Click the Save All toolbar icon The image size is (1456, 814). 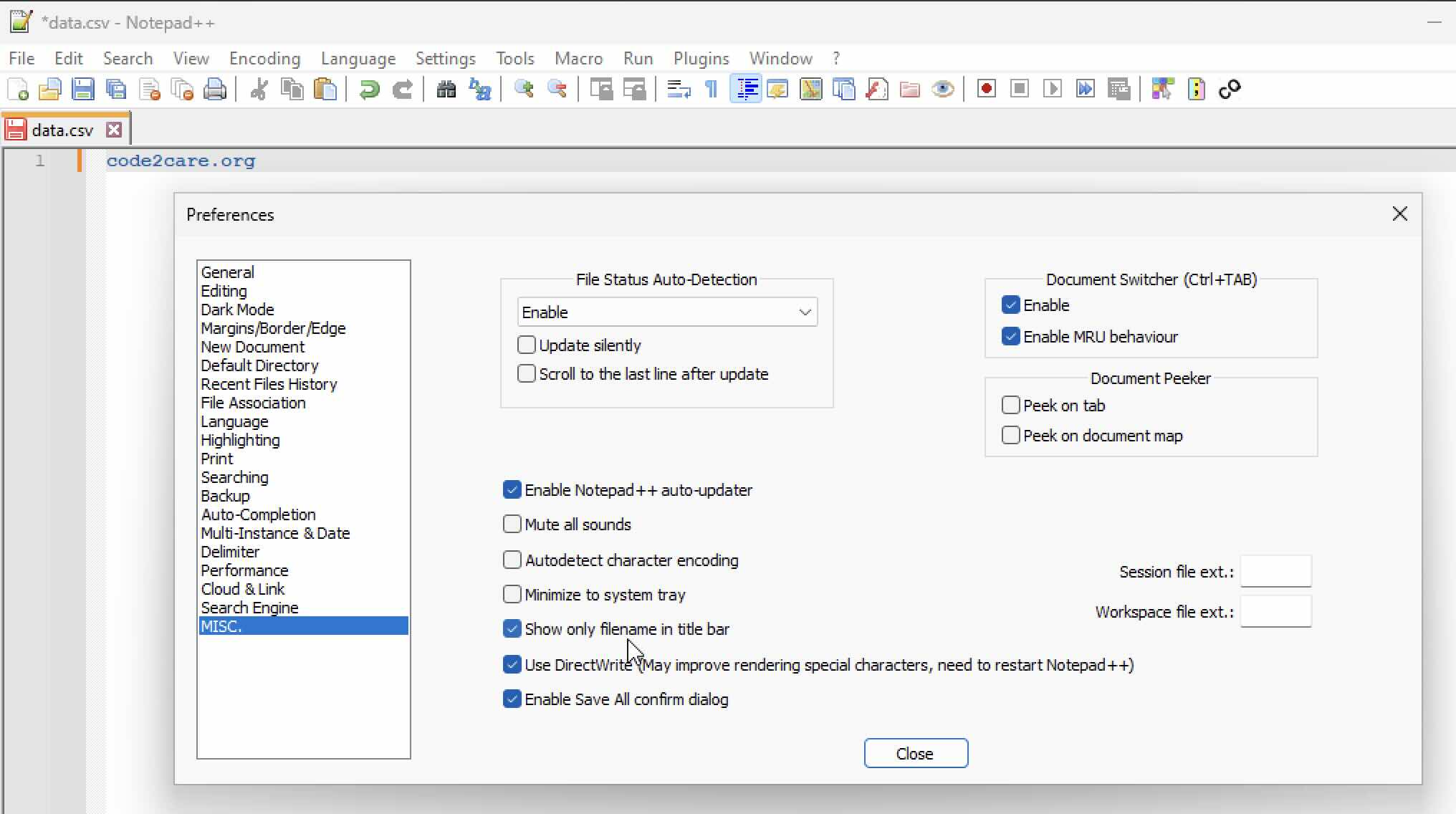click(x=116, y=89)
